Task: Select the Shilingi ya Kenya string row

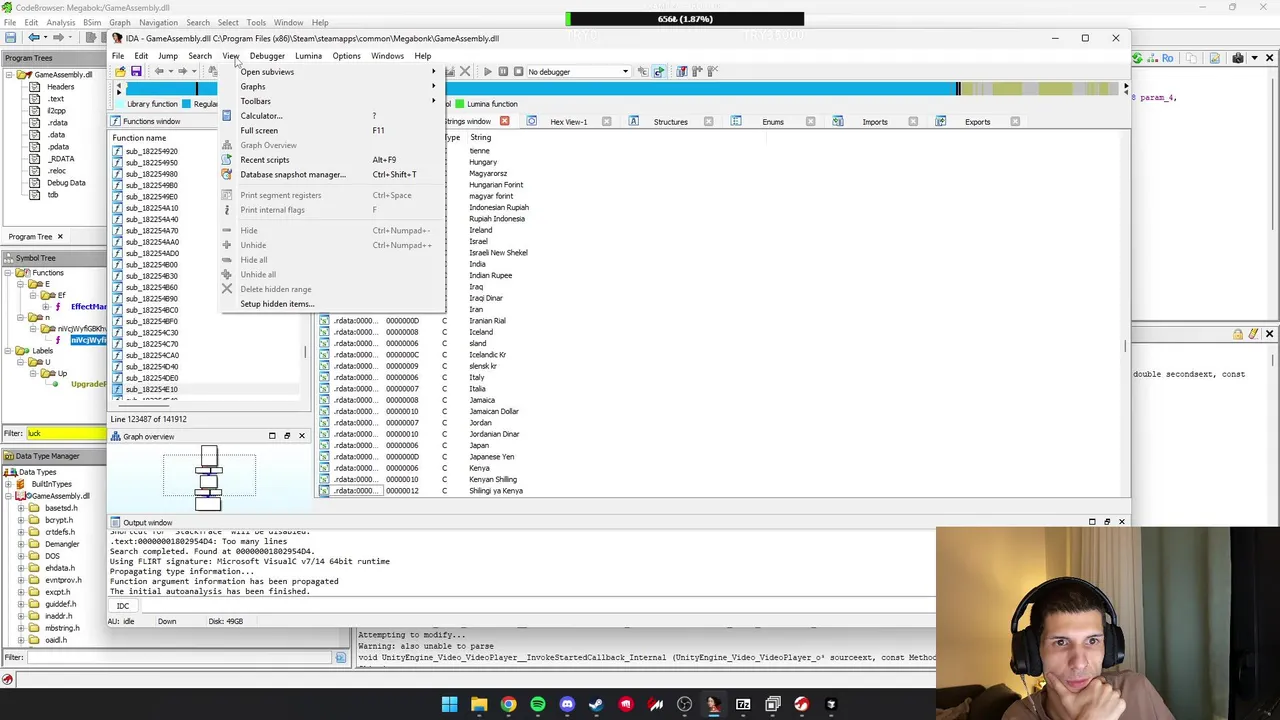Action: tap(720, 491)
